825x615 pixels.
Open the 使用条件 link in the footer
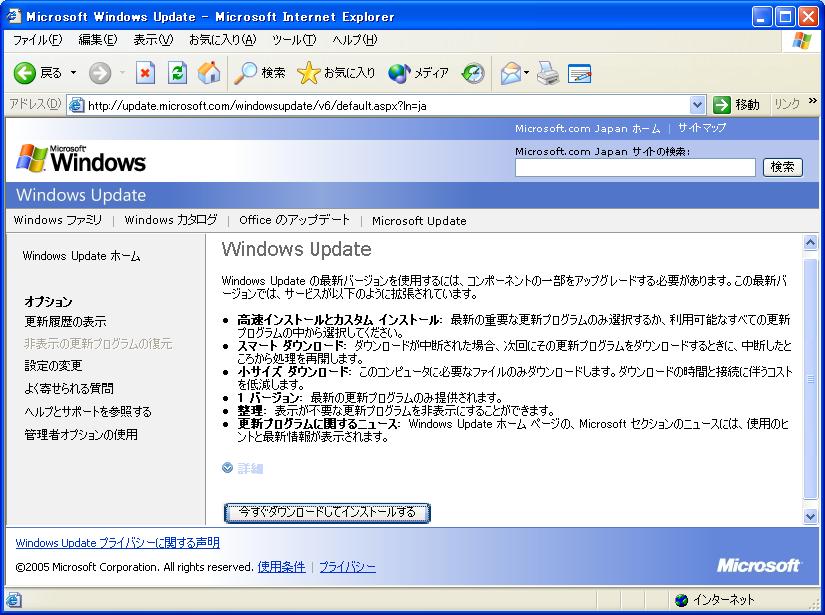tap(281, 567)
